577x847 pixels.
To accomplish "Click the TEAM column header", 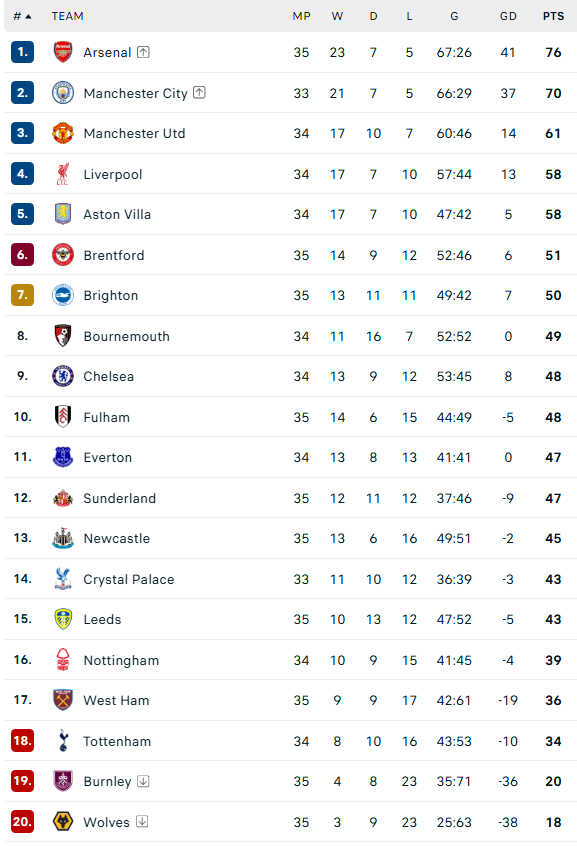I will (x=68, y=16).
